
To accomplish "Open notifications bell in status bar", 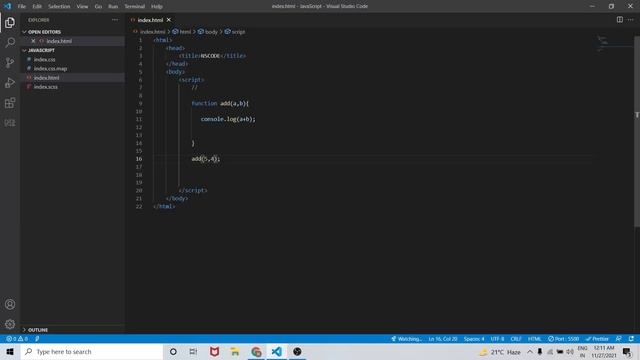I will click(x=631, y=339).
